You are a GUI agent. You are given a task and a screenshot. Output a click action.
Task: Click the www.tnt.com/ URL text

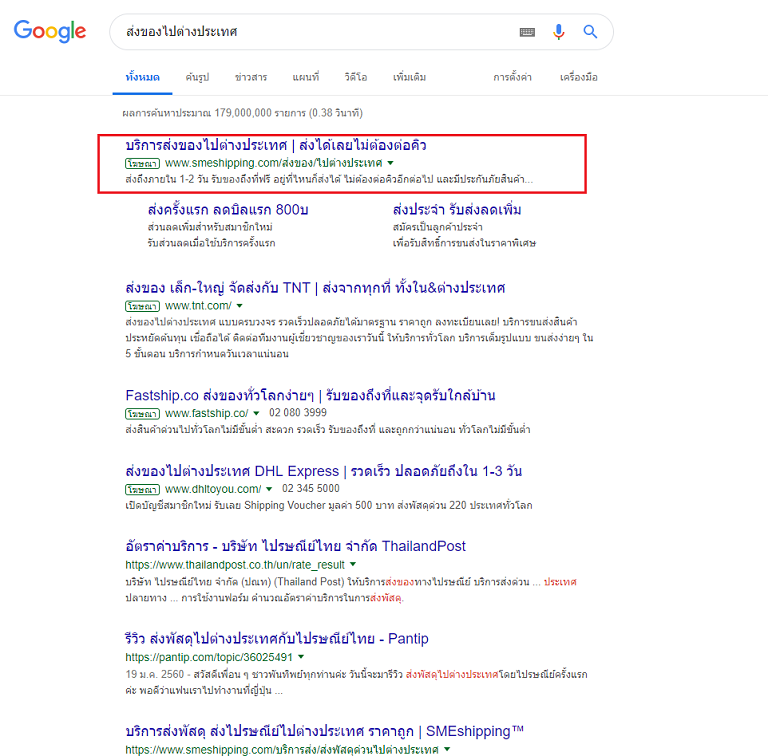click(x=198, y=306)
